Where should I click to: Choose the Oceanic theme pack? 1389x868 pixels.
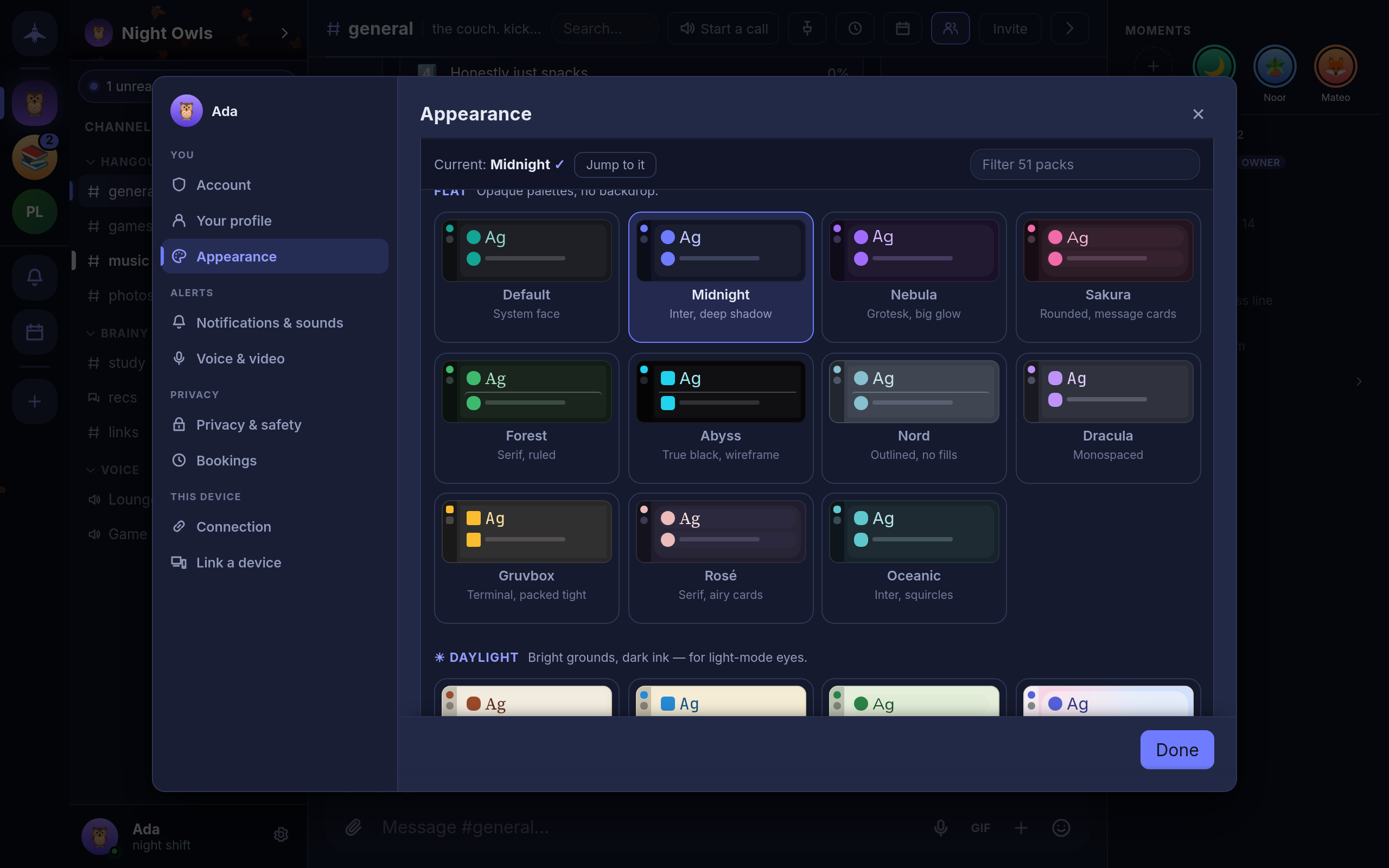tap(913, 558)
